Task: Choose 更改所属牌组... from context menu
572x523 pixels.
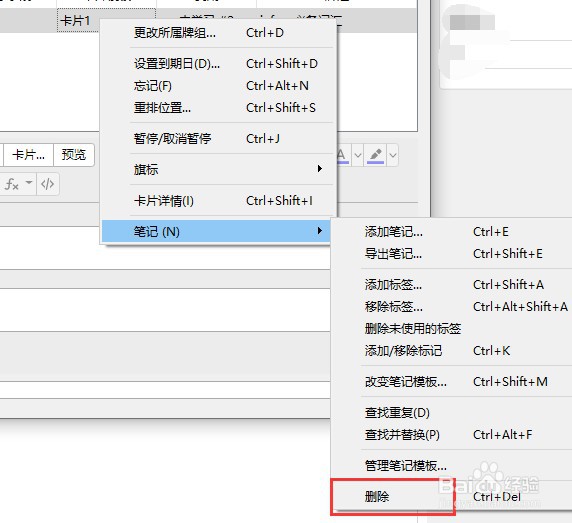Action: [218, 33]
